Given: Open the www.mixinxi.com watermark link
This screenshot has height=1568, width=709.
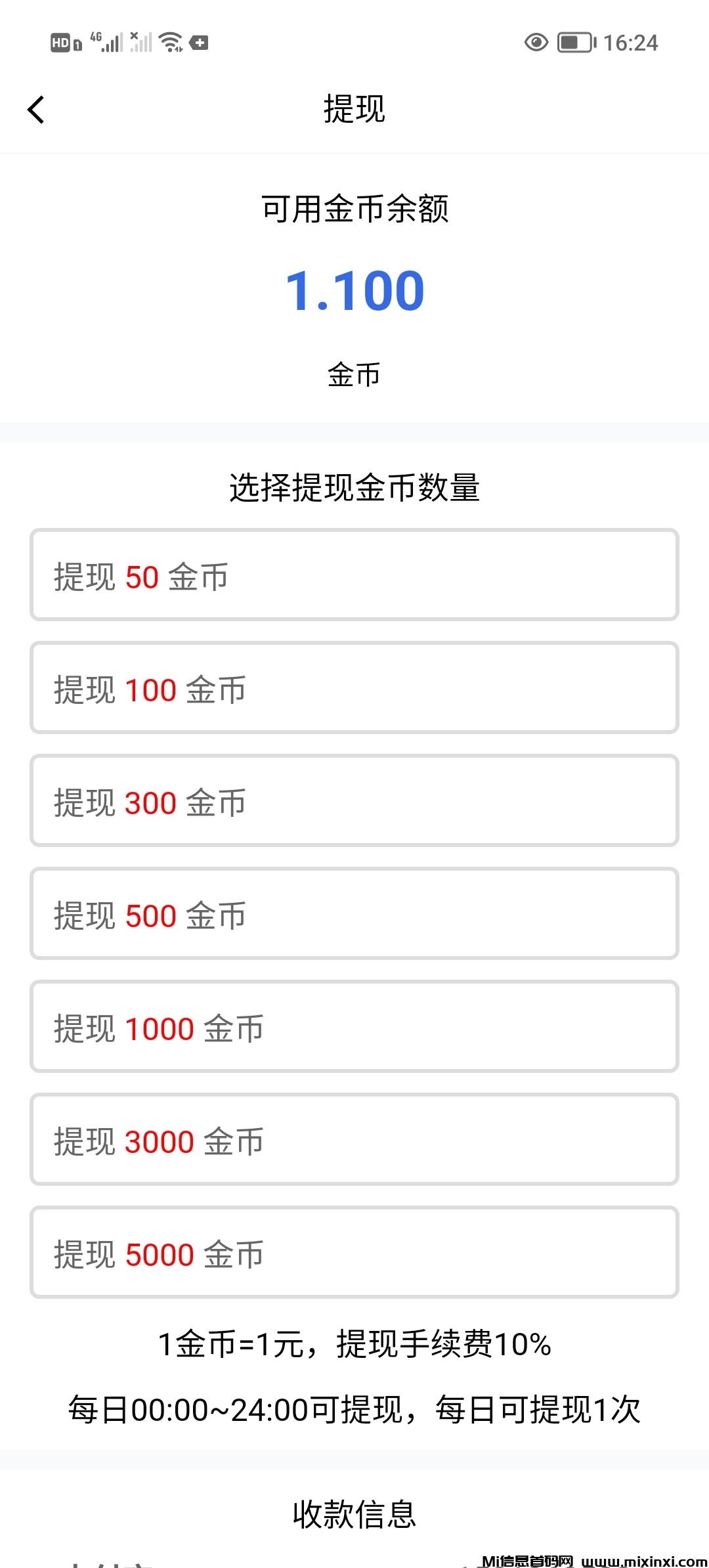Looking at the screenshot, I should click(644, 1560).
